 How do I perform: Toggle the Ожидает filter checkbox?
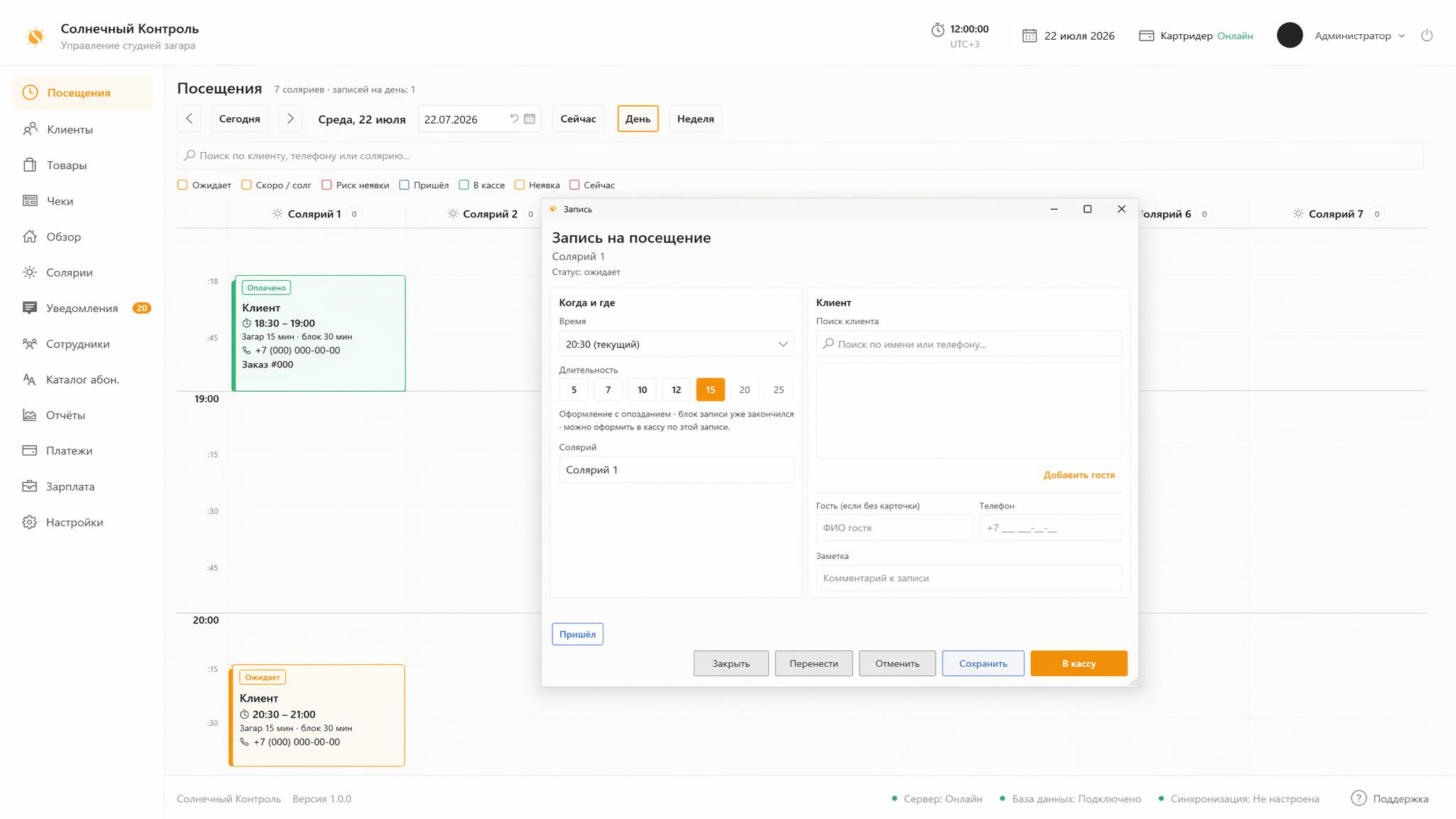pyautogui.click(x=183, y=185)
